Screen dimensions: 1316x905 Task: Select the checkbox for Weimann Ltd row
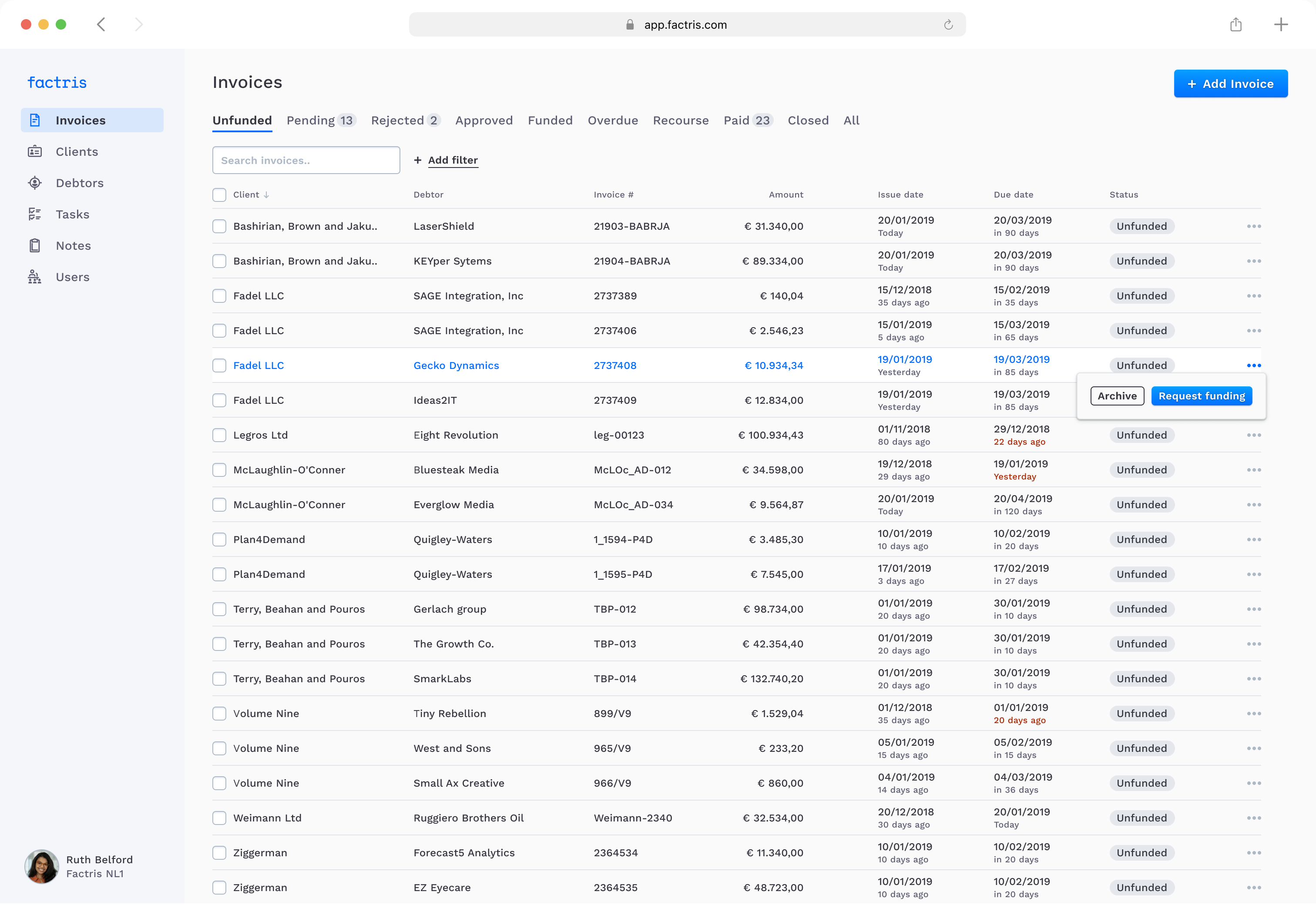[x=219, y=818]
